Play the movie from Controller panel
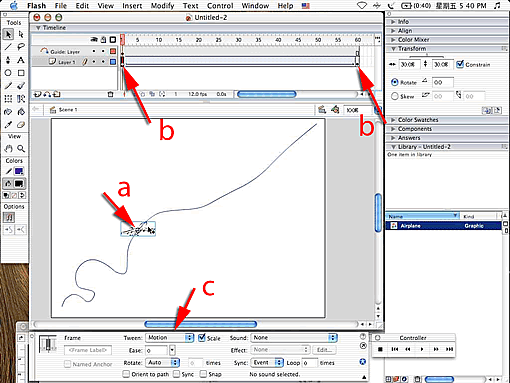 (x=422, y=349)
